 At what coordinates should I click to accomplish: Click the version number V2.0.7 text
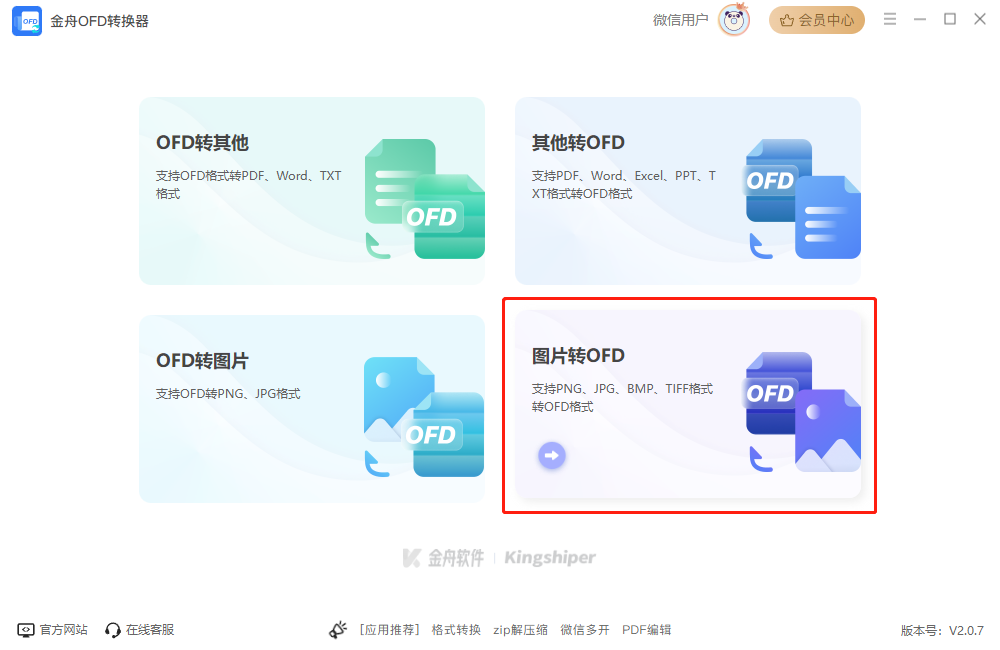966,630
